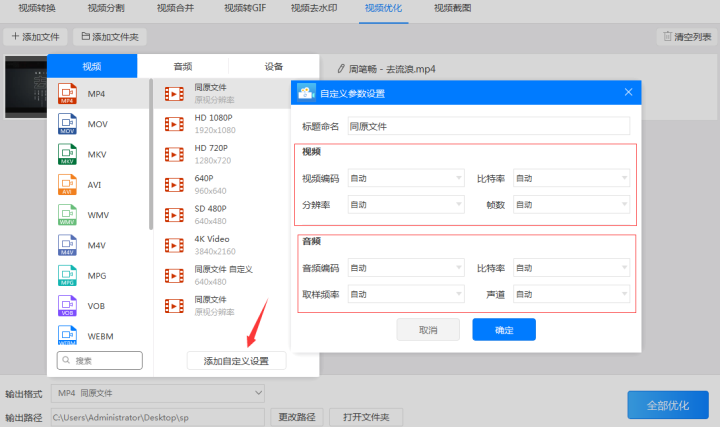
Task: Click film icon beside SD 480P
Action: (x=174, y=215)
